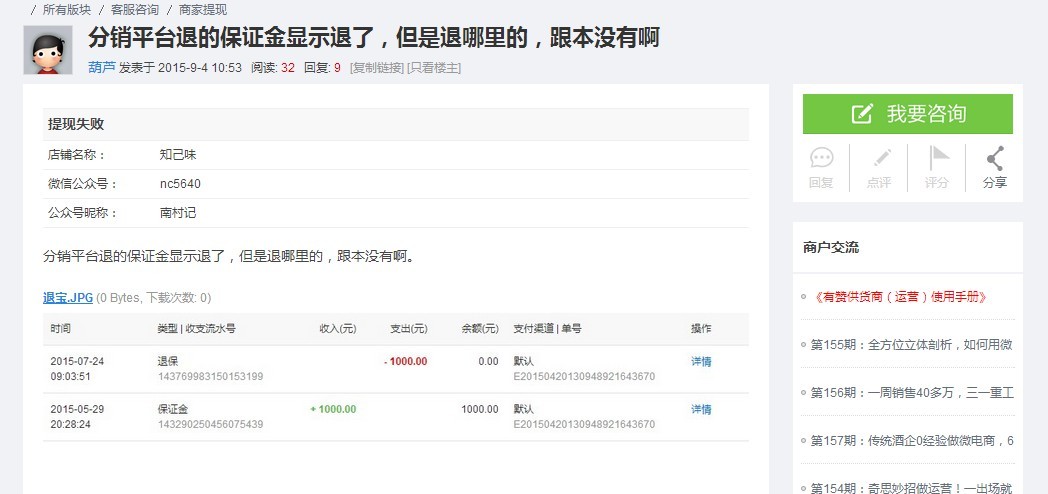The image size is (1048, 494).
Task: Download the 退宝.JPG attachment
Action: click(68, 298)
